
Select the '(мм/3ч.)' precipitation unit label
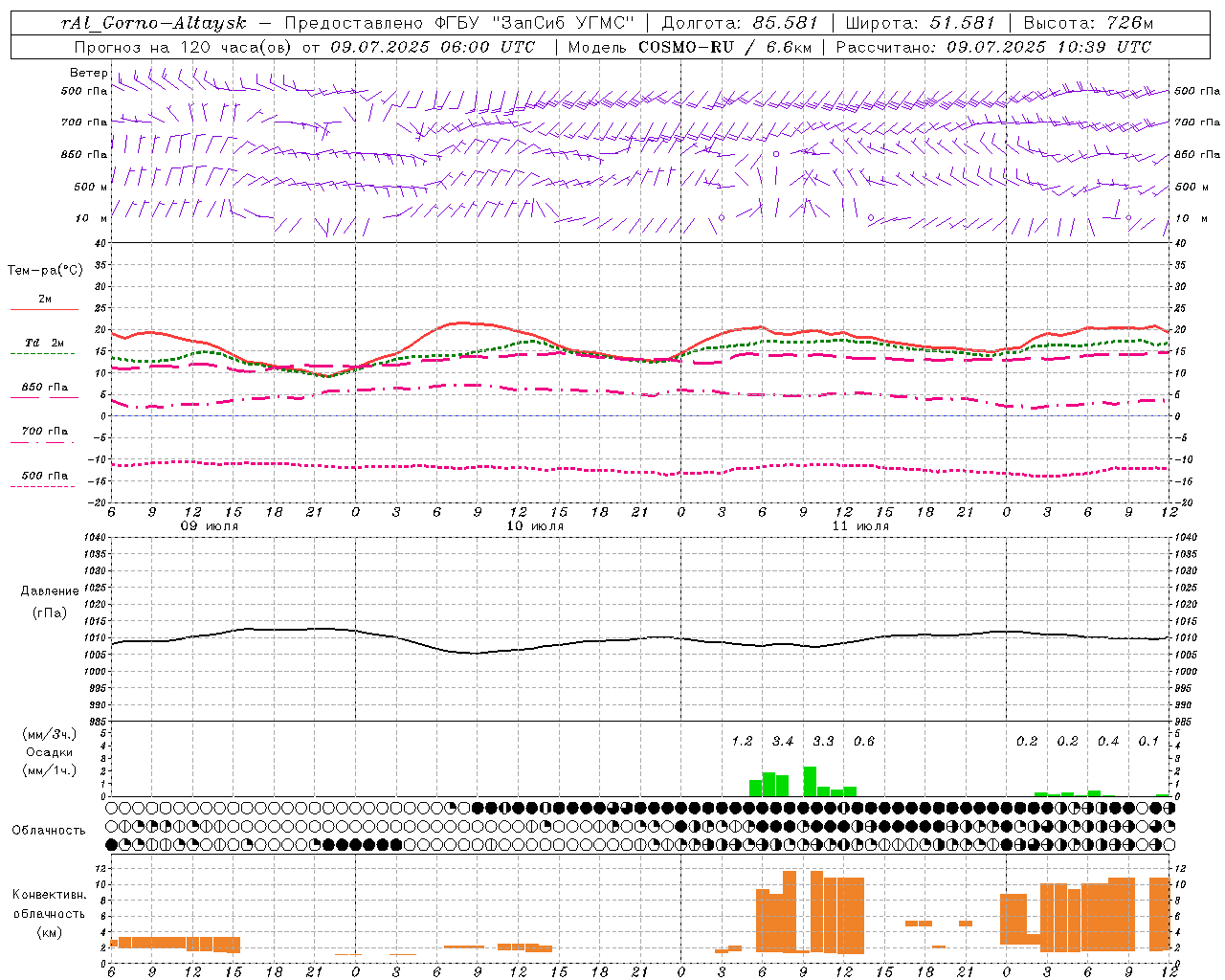pos(51,734)
